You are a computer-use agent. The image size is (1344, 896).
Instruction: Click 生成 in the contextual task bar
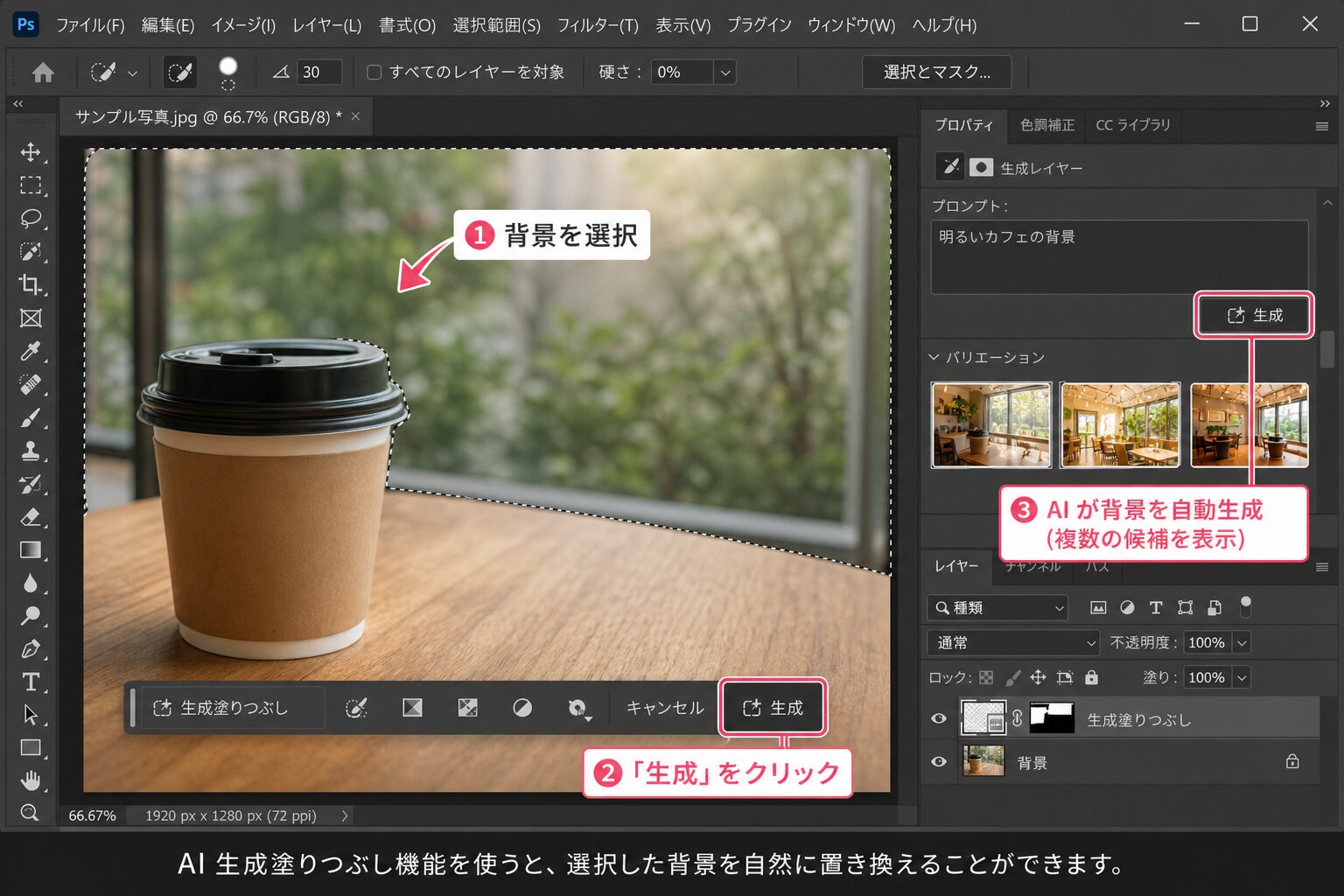pyautogui.click(x=773, y=707)
